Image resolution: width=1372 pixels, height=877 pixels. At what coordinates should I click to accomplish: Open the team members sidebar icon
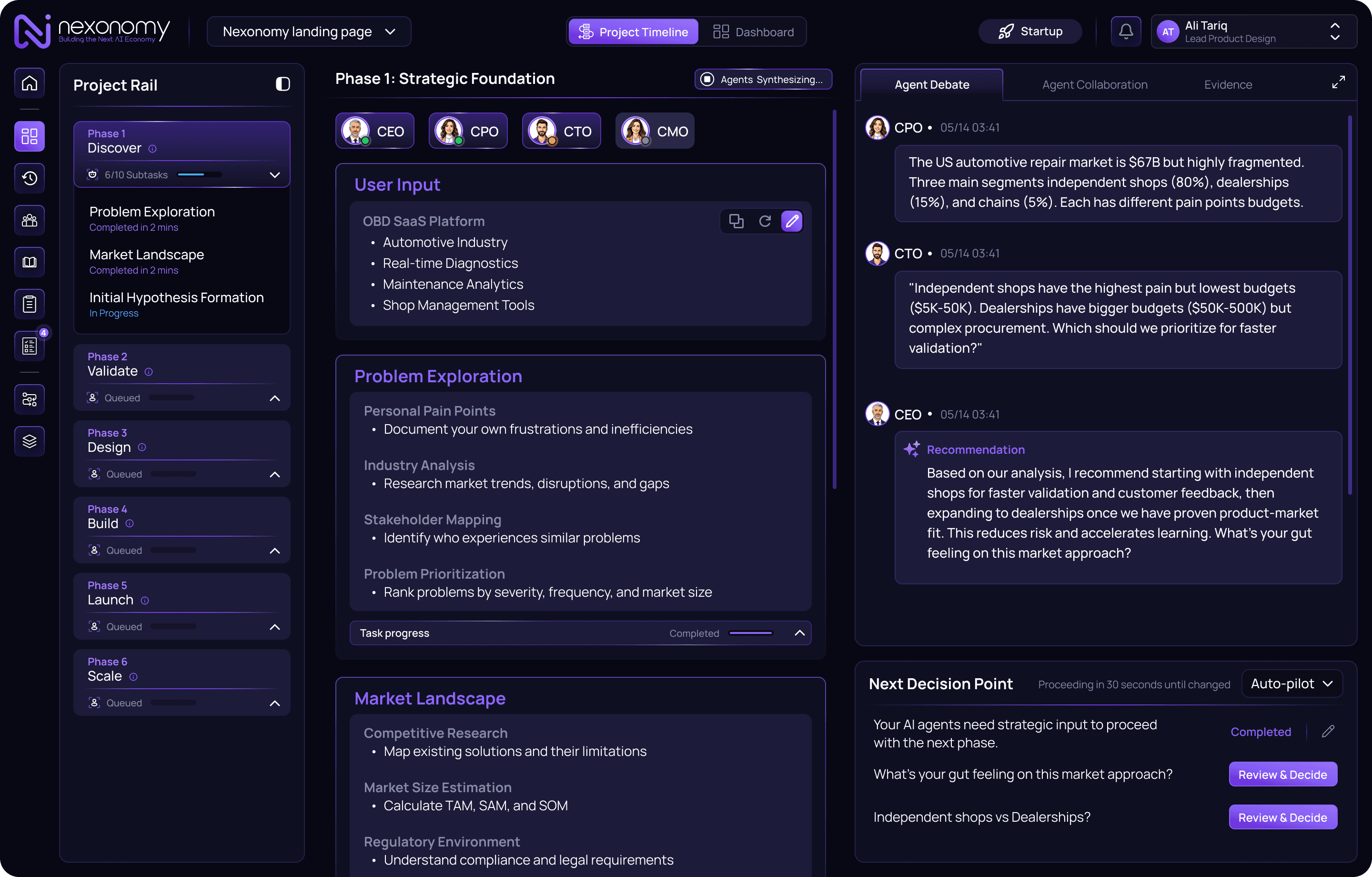click(x=30, y=220)
